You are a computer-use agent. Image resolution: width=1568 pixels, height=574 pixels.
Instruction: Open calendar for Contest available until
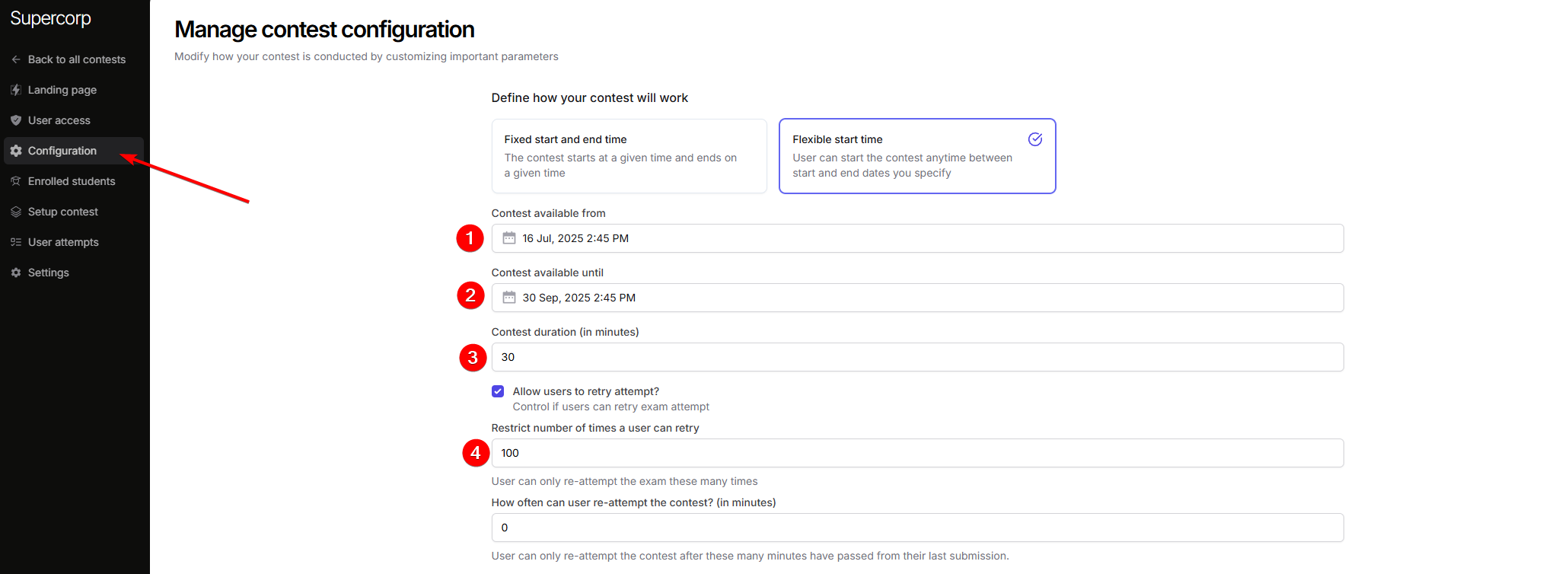coord(509,298)
